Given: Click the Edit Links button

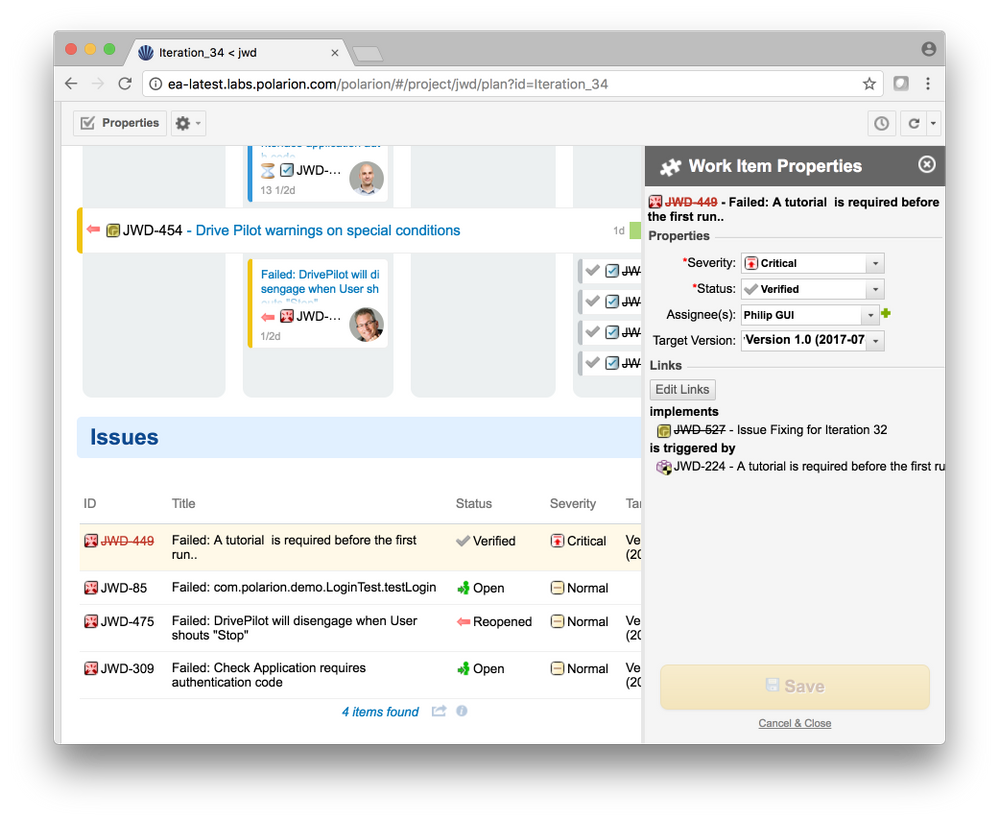Looking at the screenshot, I should (682, 390).
